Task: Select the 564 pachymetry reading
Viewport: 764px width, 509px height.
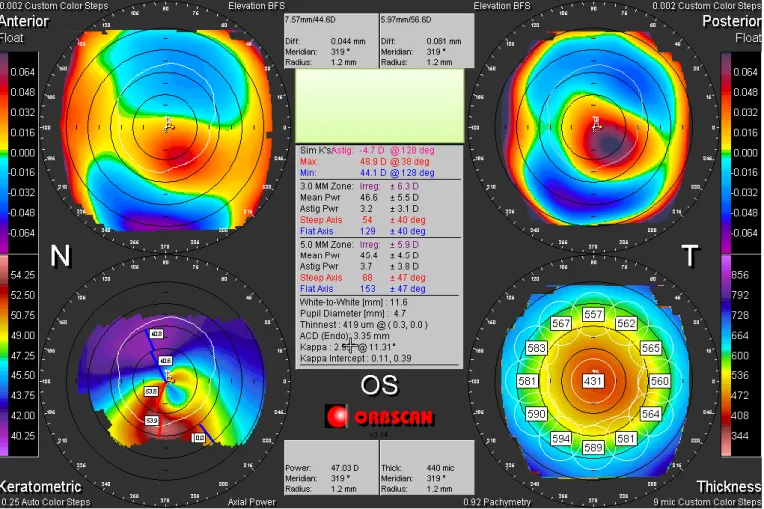Action: coord(650,414)
